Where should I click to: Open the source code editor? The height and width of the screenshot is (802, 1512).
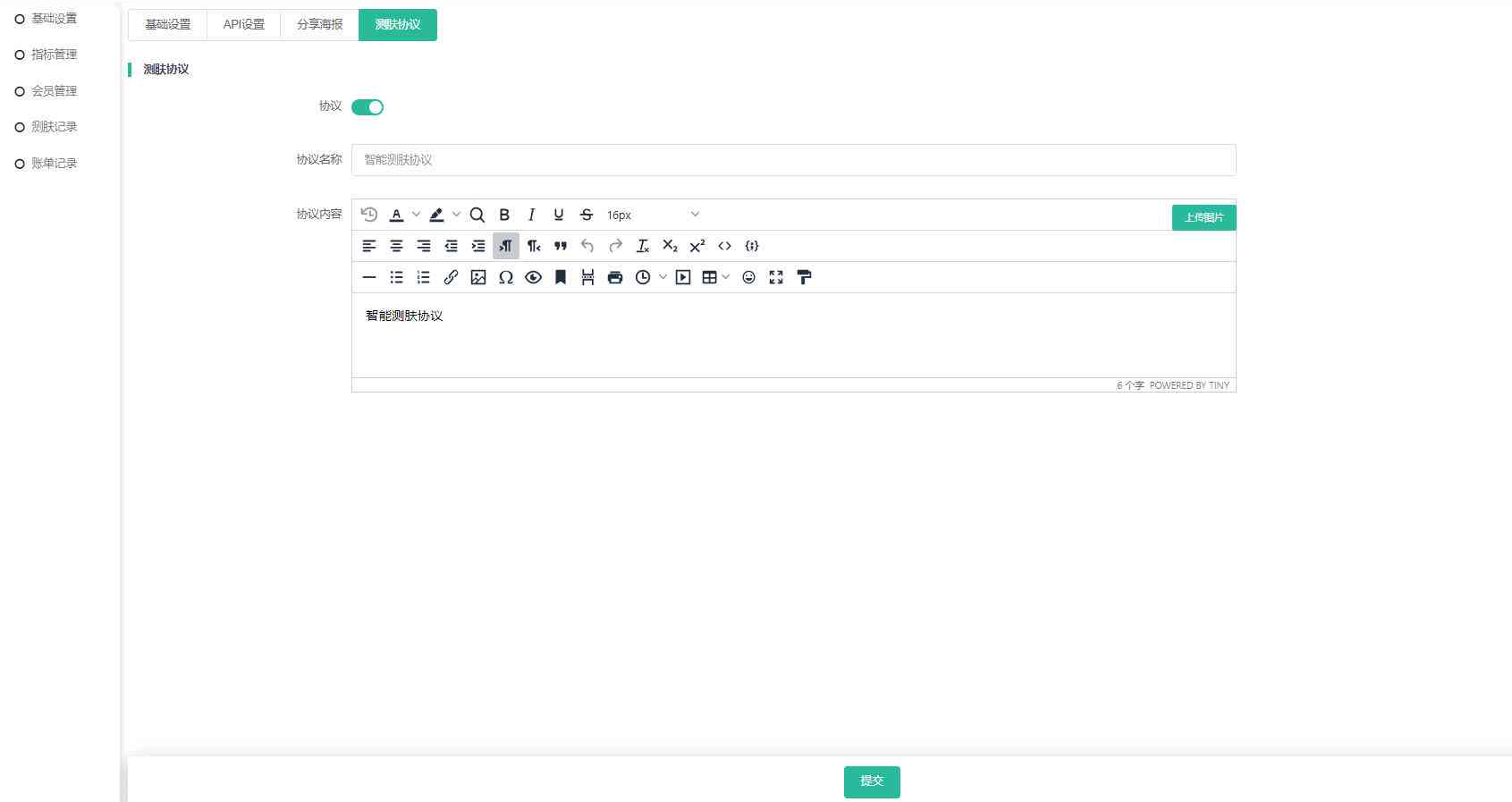pos(725,246)
